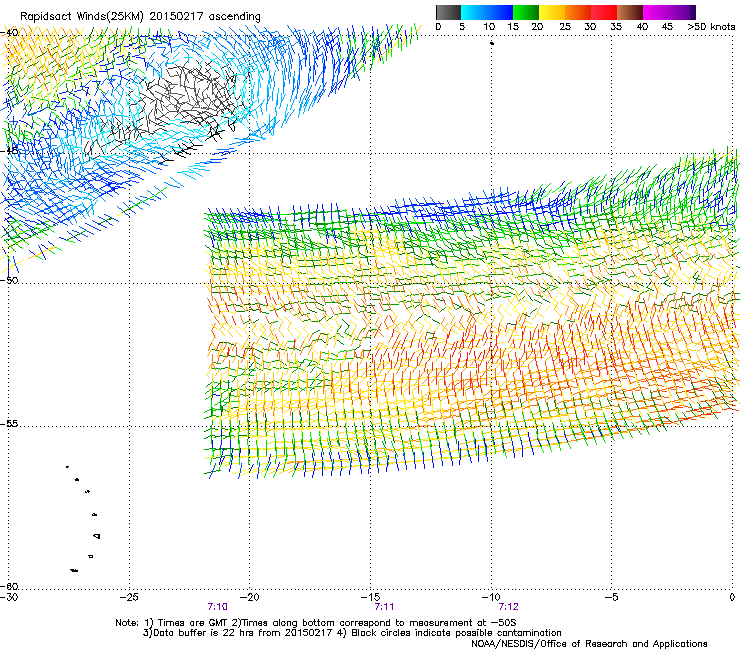Click the brown 35-40 knots legend segment
The width and height of the screenshot is (740, 650).
coord(630,12)
